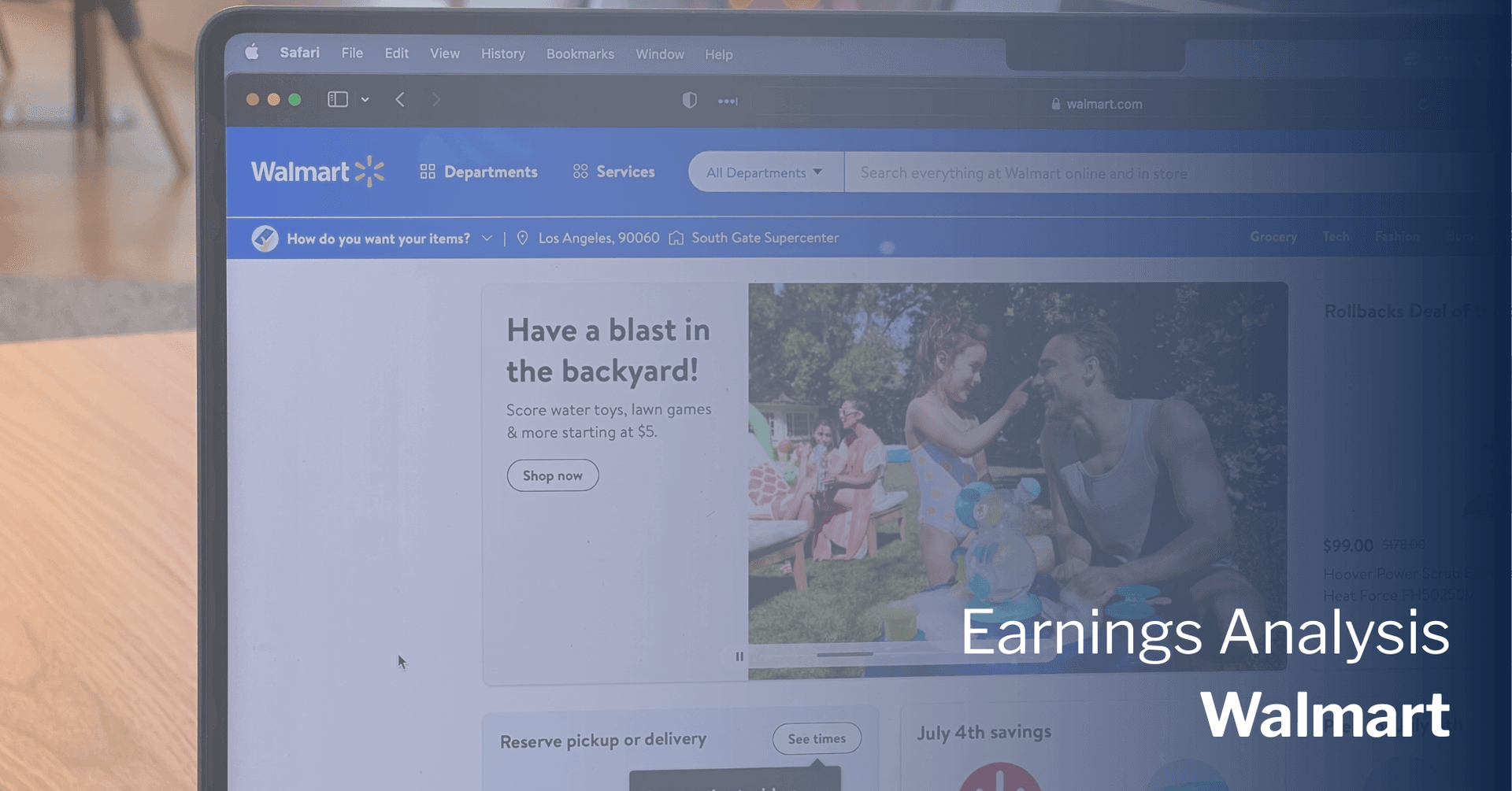Click the Shop now button
This screenshot has height=791, width=1512.
coord(553,475)
